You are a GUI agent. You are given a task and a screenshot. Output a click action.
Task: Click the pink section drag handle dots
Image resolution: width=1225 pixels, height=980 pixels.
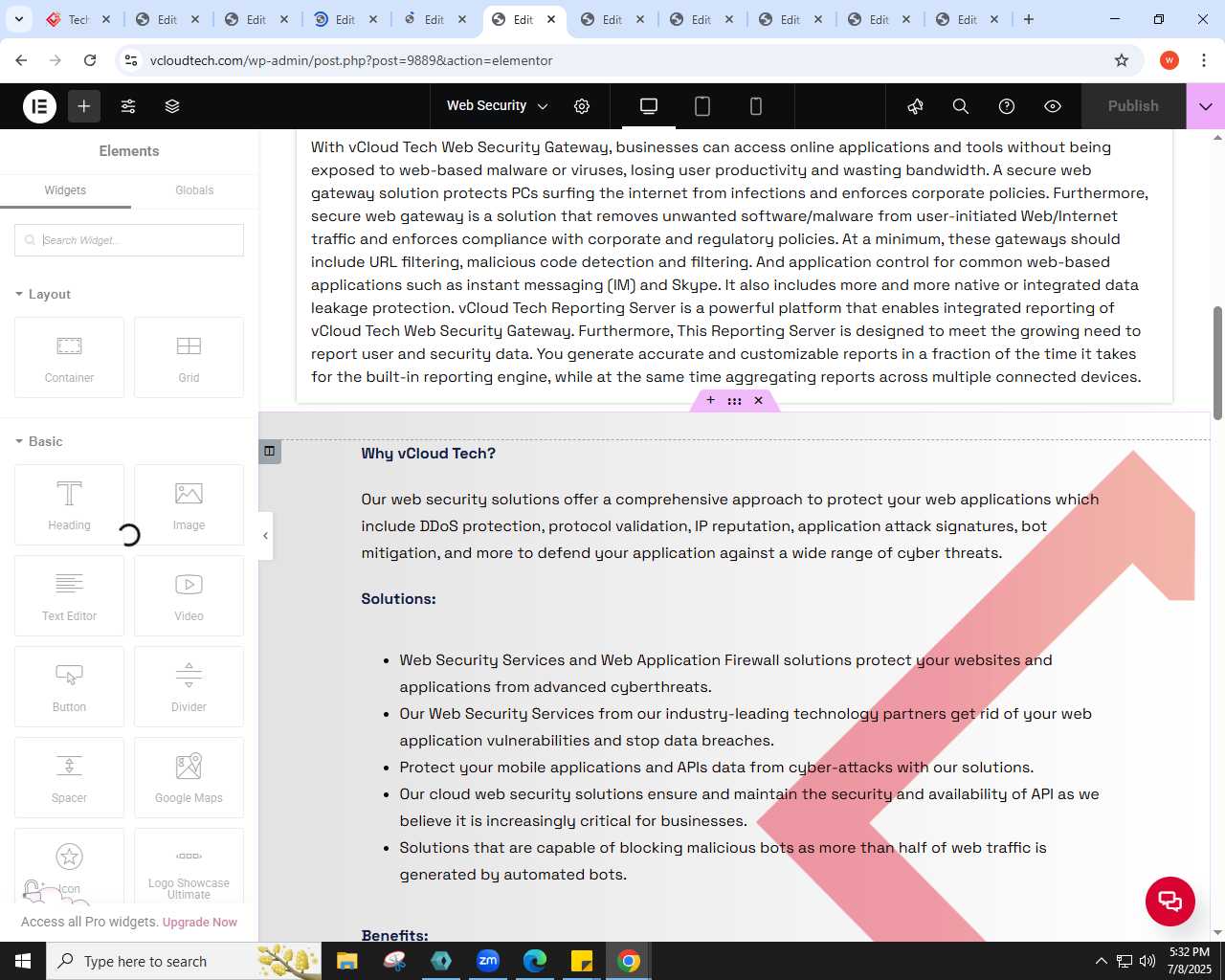[x=734, y=401]
